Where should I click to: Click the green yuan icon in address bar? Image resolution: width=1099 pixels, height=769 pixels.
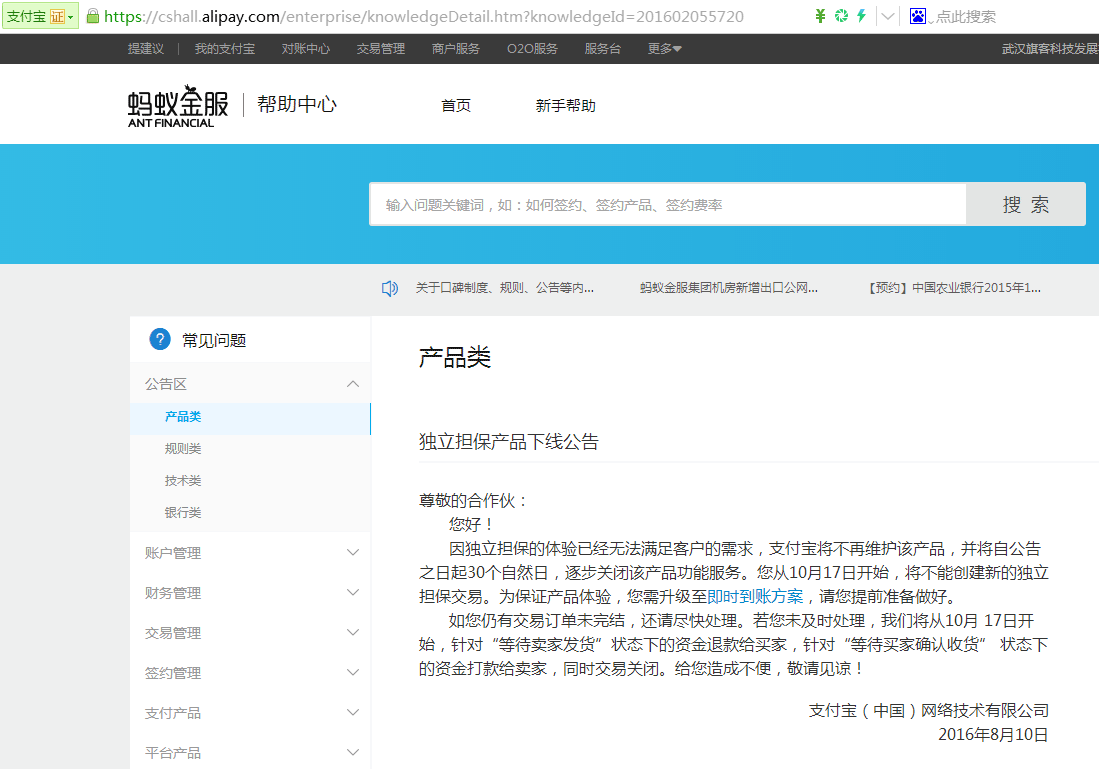click(820, 16)
